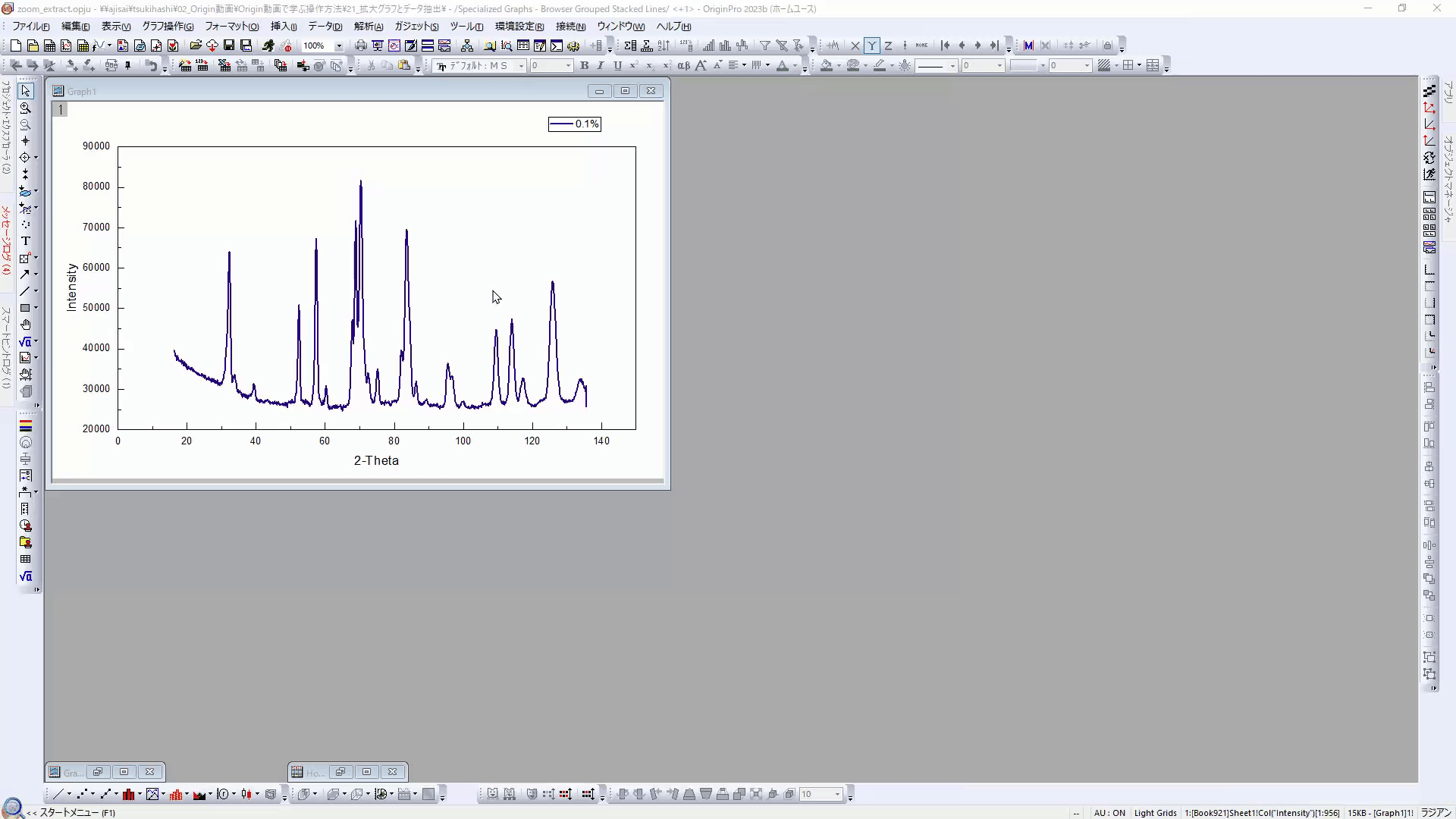This screenshot has height=819, width=1456.
Task: Toggle the Set as Y column button
Action: point(872,45)
